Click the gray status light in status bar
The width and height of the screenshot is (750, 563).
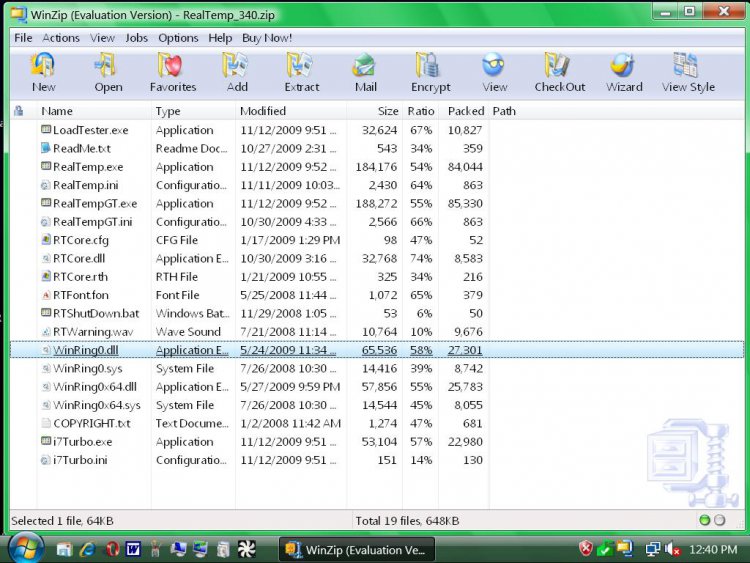click(719, 520)
